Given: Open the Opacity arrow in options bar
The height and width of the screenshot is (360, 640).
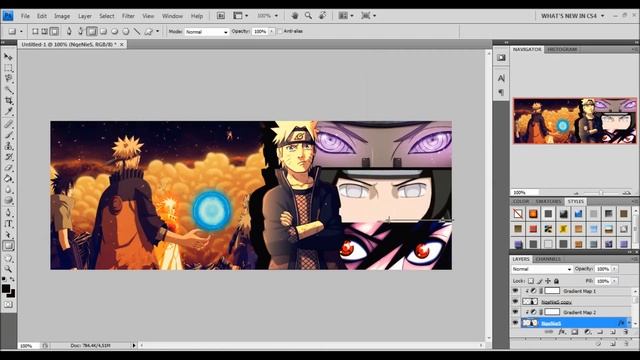Looking at the screenshot, I should coord(271,31).
